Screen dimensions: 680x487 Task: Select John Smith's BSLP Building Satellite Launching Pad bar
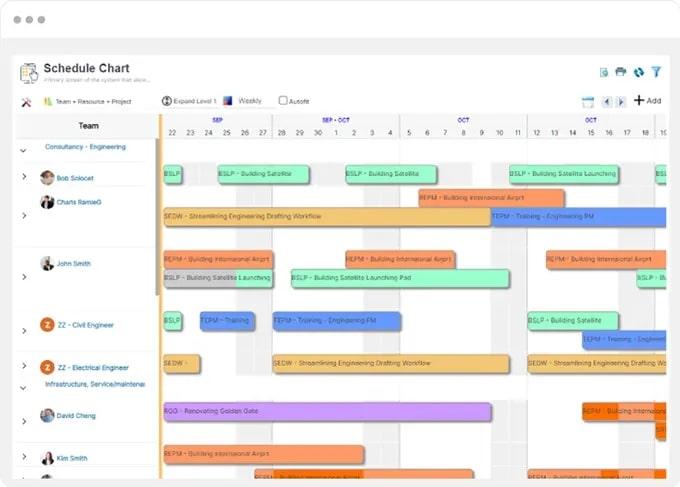click(400, 278)
